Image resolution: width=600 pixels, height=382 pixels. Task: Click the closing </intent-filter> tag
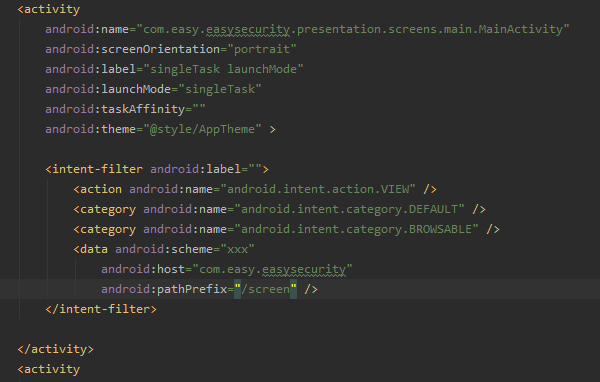pos(101,309)
